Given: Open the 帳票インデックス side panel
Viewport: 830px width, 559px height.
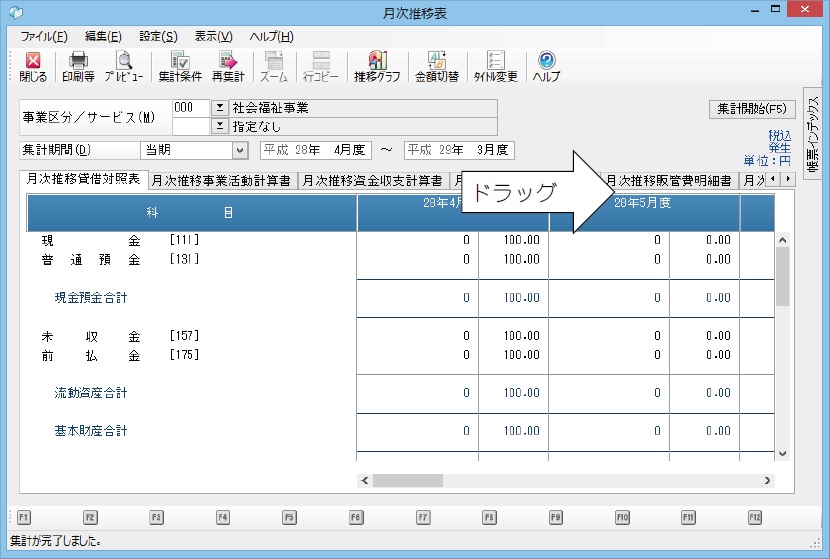Looking at the screenshot, I should tap(813, 135).
